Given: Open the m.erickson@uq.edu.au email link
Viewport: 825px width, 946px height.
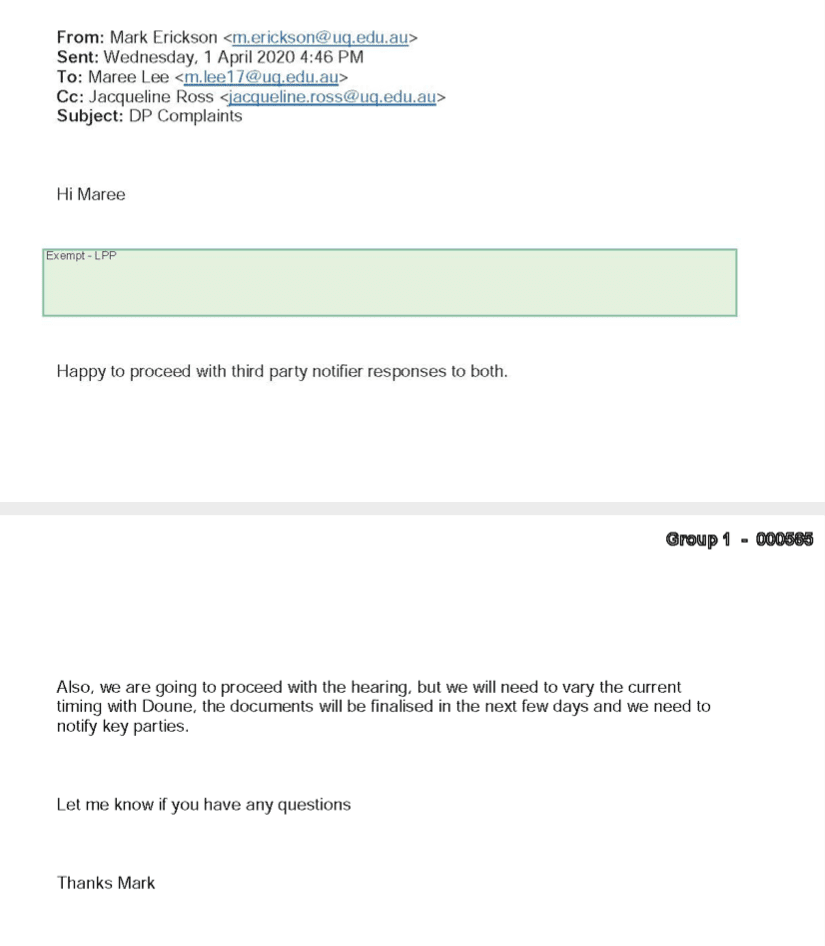Looking at the screenshot, I should click(320, 37).
